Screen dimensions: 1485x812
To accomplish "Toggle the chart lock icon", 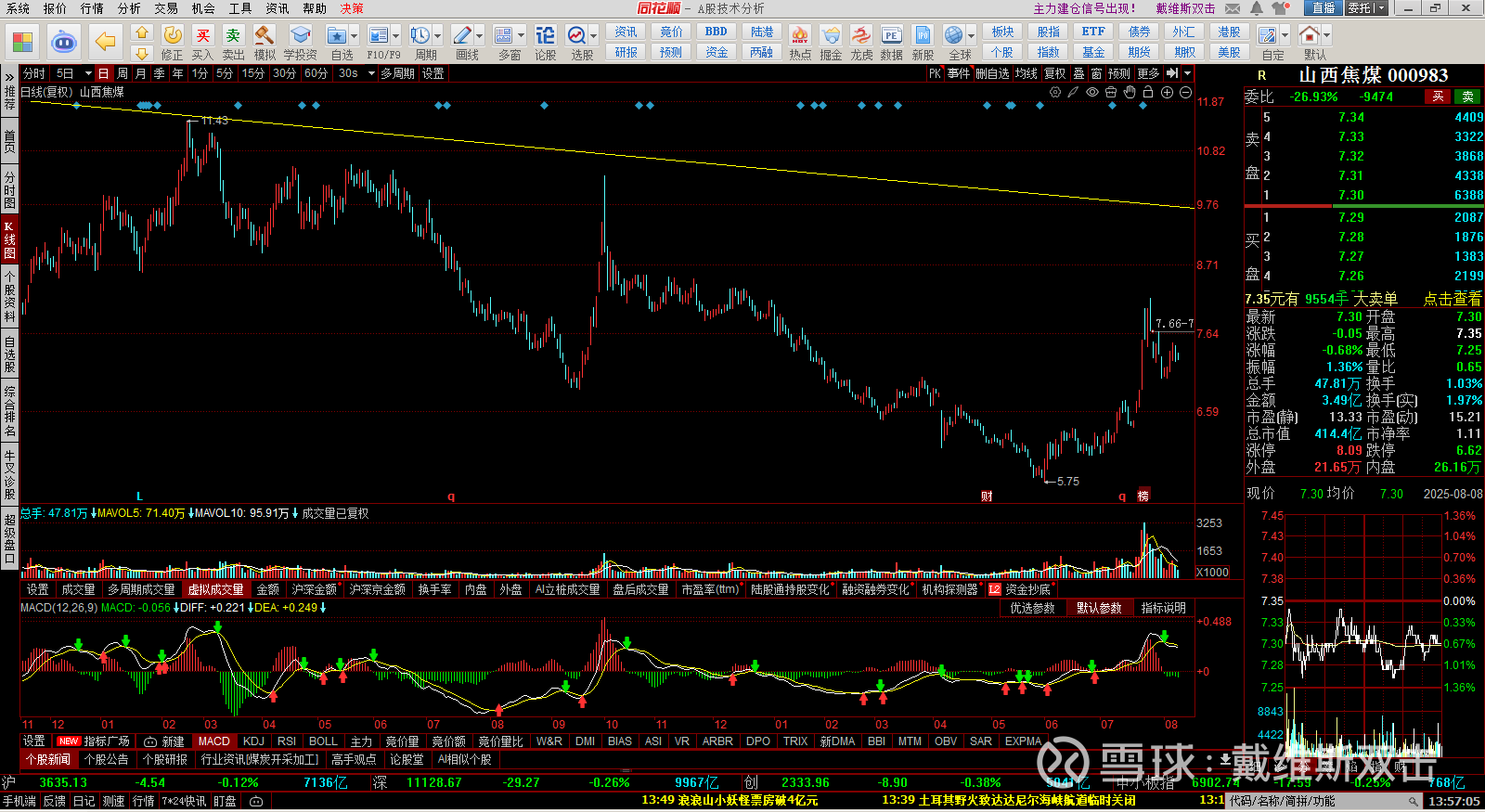I will 1148,92.
